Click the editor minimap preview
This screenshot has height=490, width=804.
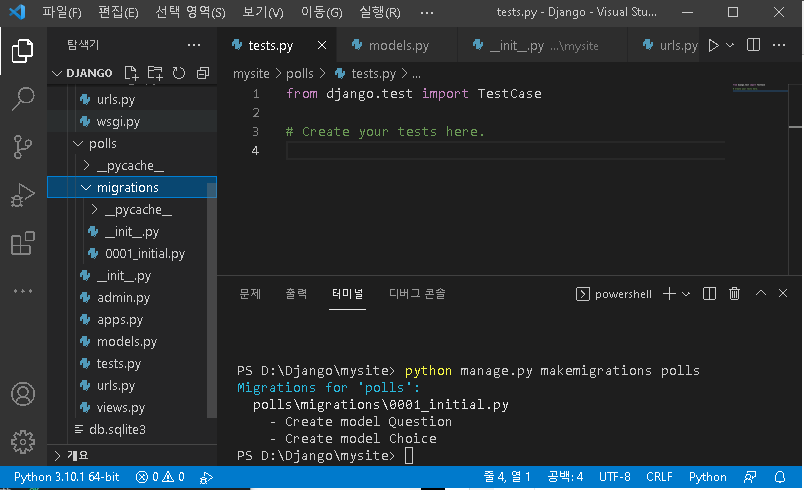point(760,88)
